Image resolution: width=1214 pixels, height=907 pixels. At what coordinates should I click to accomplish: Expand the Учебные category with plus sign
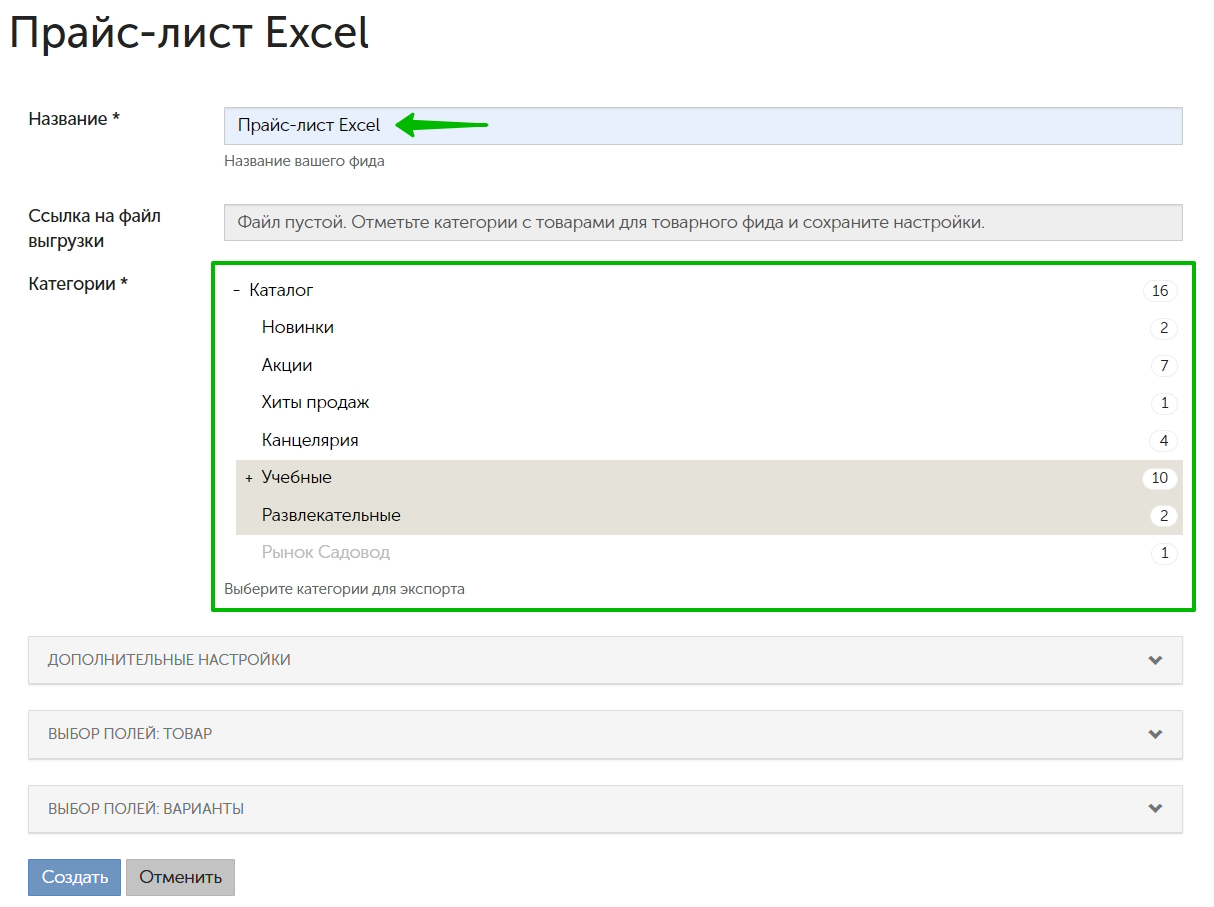pos(249,479)
